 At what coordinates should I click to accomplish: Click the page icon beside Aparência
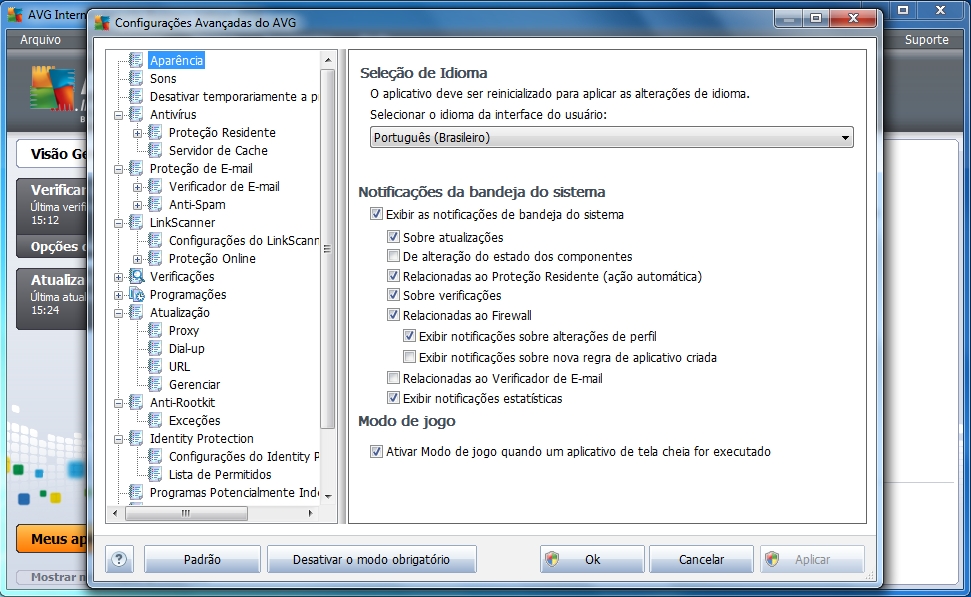pos(136,60)
